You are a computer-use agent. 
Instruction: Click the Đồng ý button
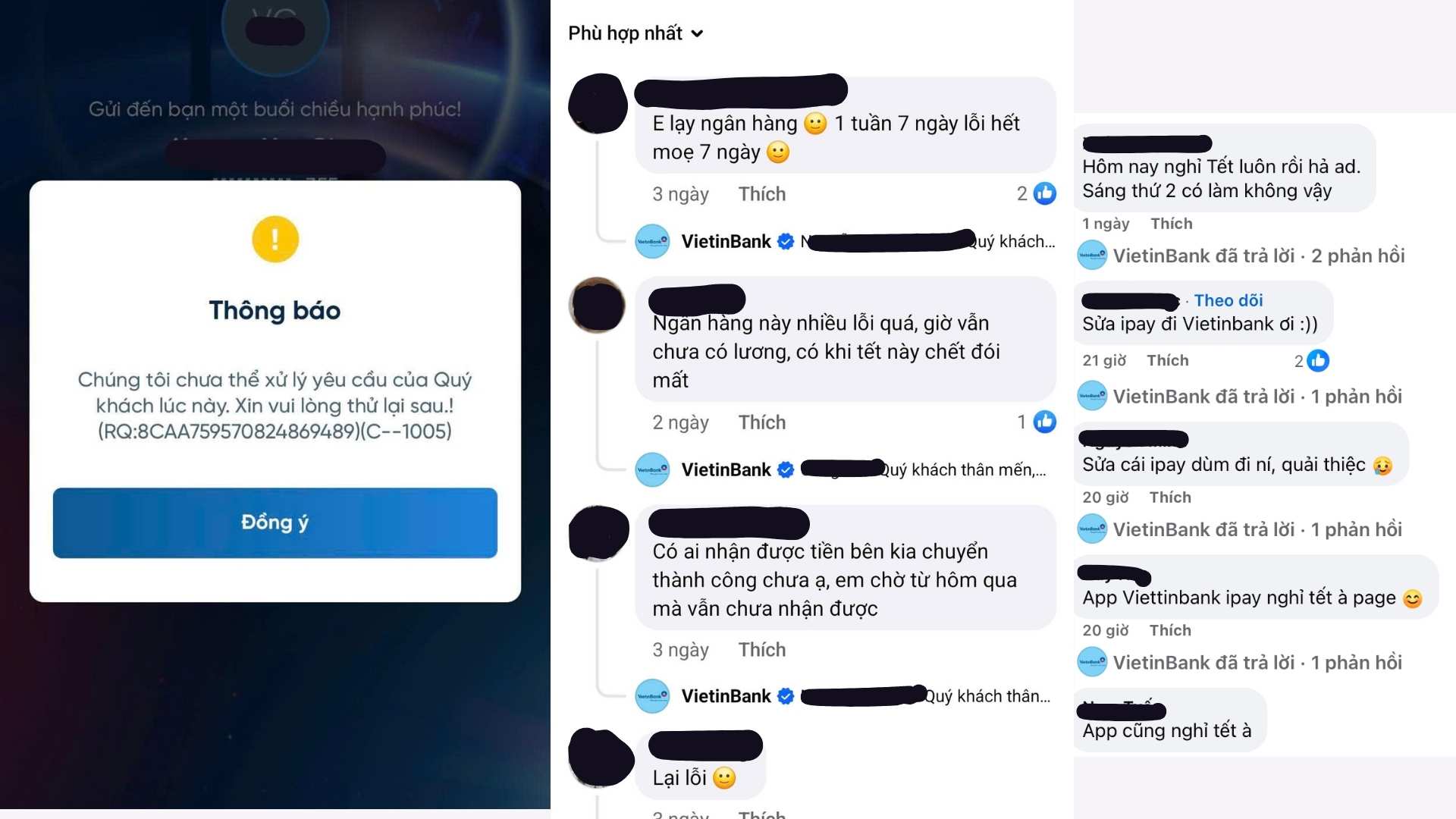[275, 522]
